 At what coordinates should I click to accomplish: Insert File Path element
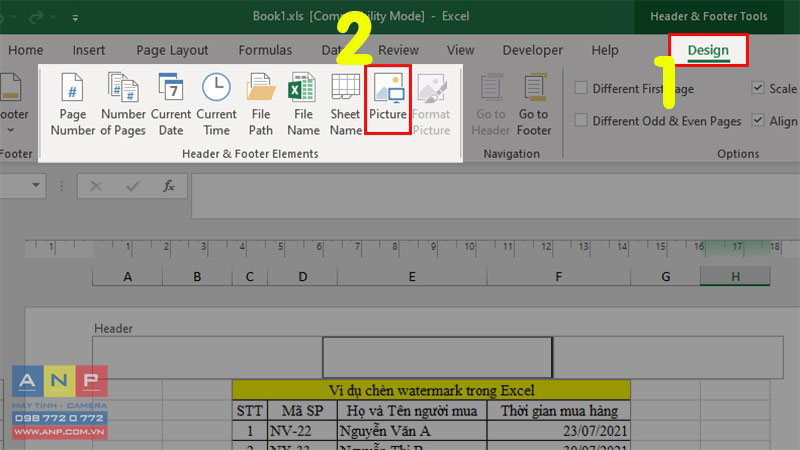coord(261,104)
